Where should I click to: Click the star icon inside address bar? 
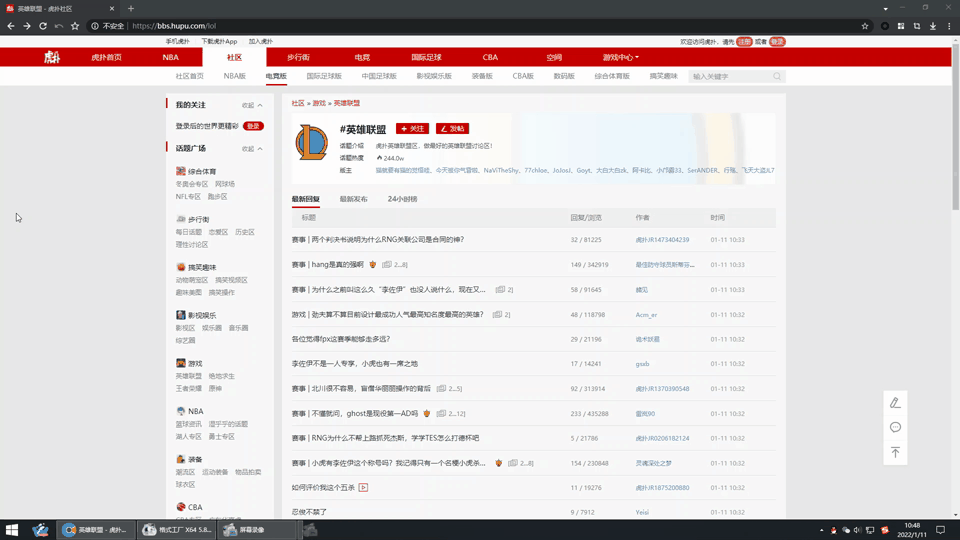click(864, 26)
